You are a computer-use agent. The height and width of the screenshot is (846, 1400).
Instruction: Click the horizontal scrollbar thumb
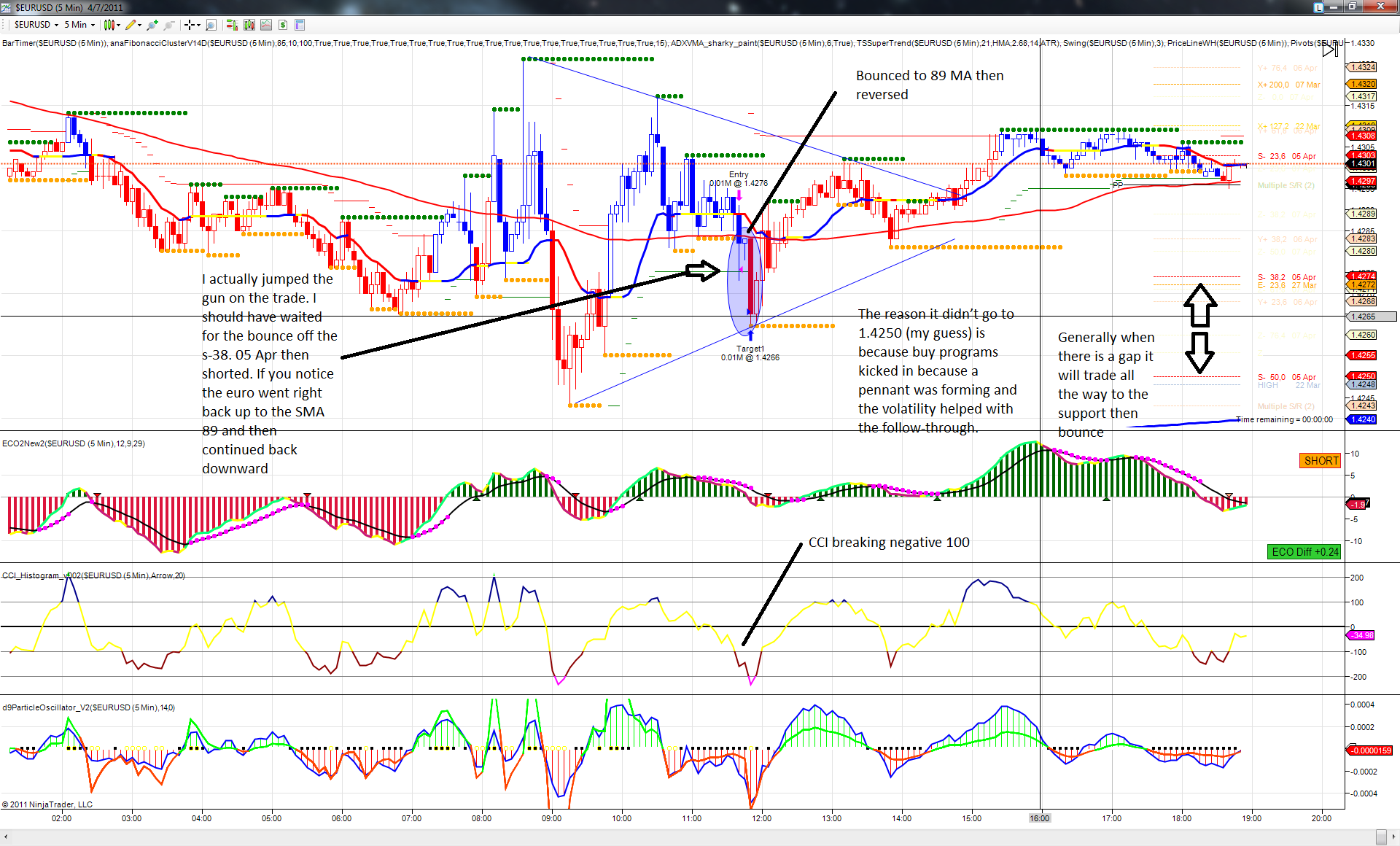(1381, 837)
